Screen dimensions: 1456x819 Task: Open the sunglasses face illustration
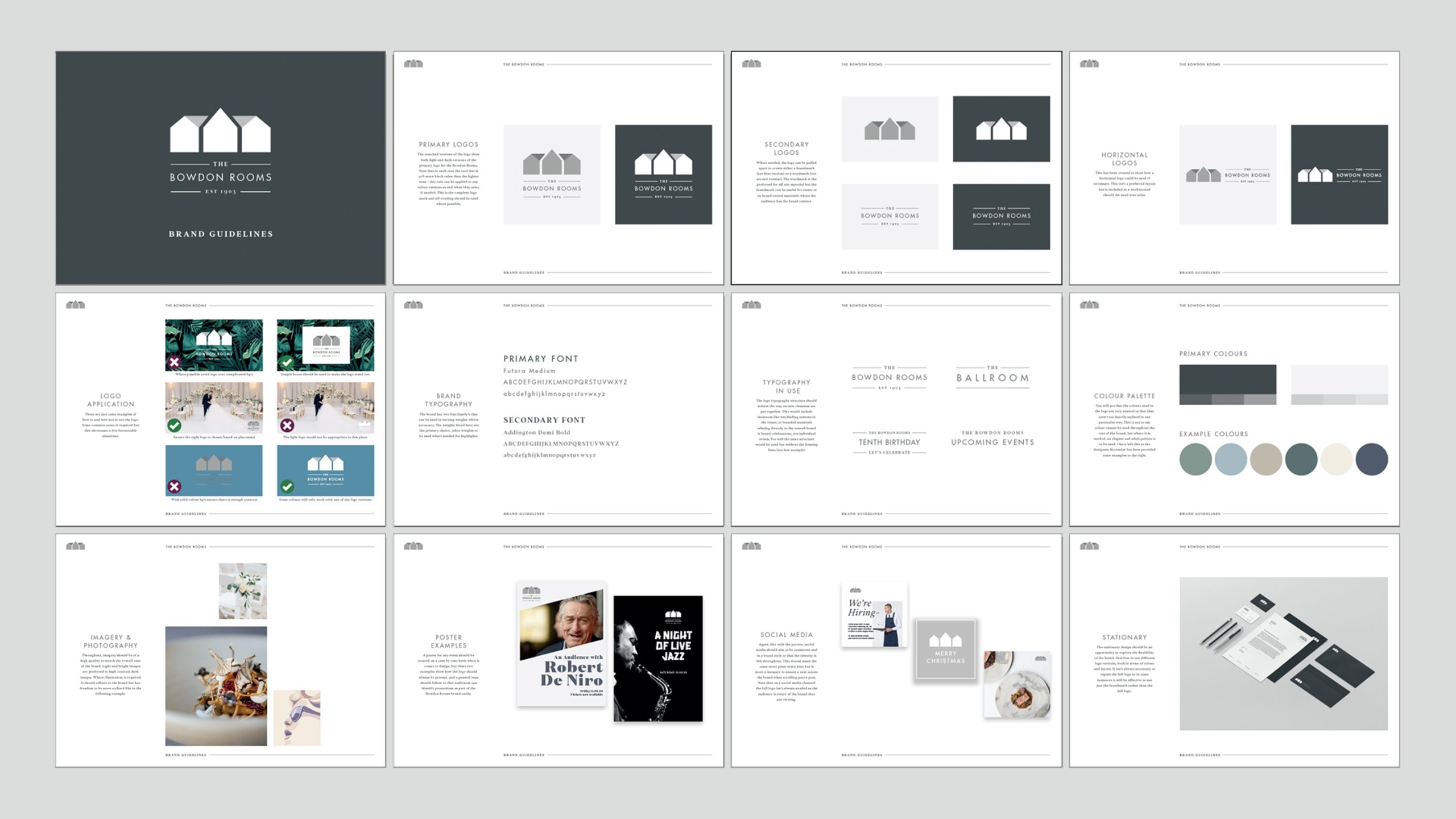click(297, 718)
